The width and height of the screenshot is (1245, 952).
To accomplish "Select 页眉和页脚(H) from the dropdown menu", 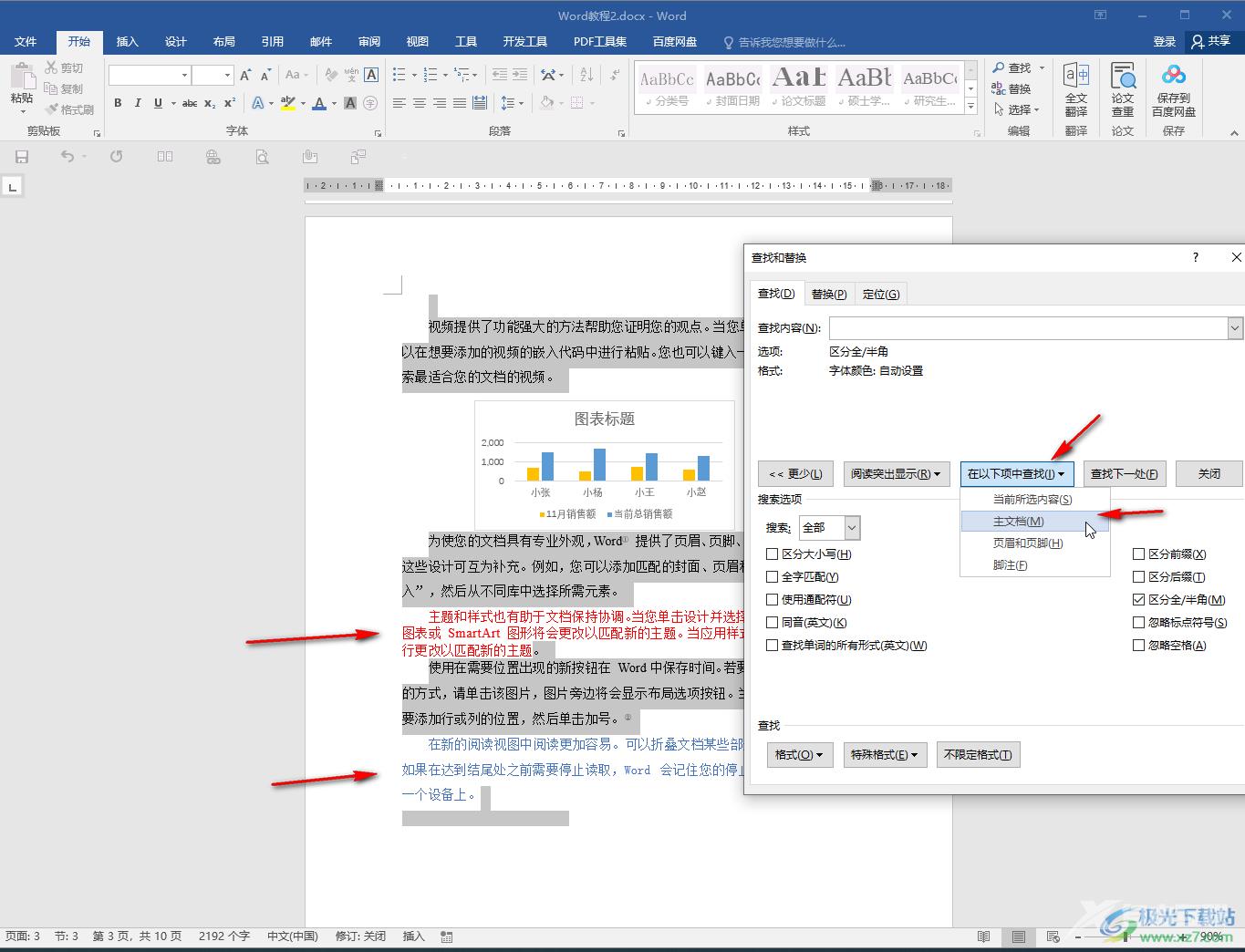I will point(1035,543).
